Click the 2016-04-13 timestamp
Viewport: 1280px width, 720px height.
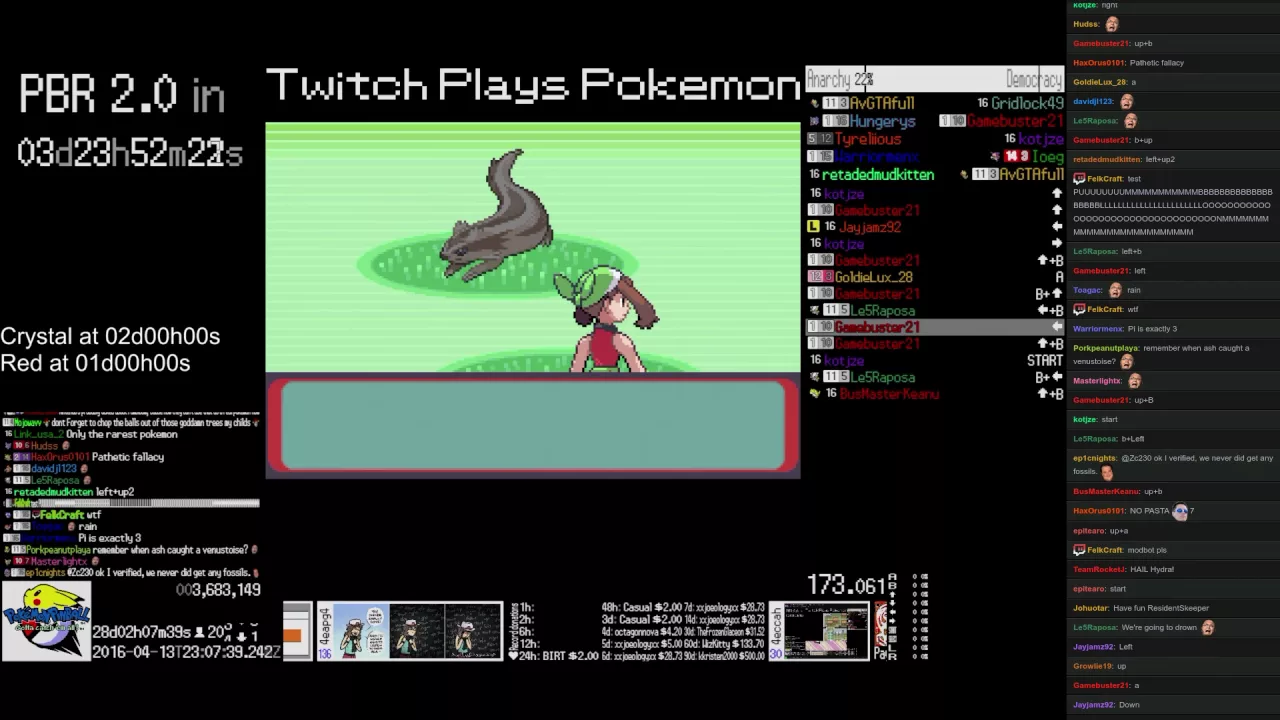click(186, 652)
